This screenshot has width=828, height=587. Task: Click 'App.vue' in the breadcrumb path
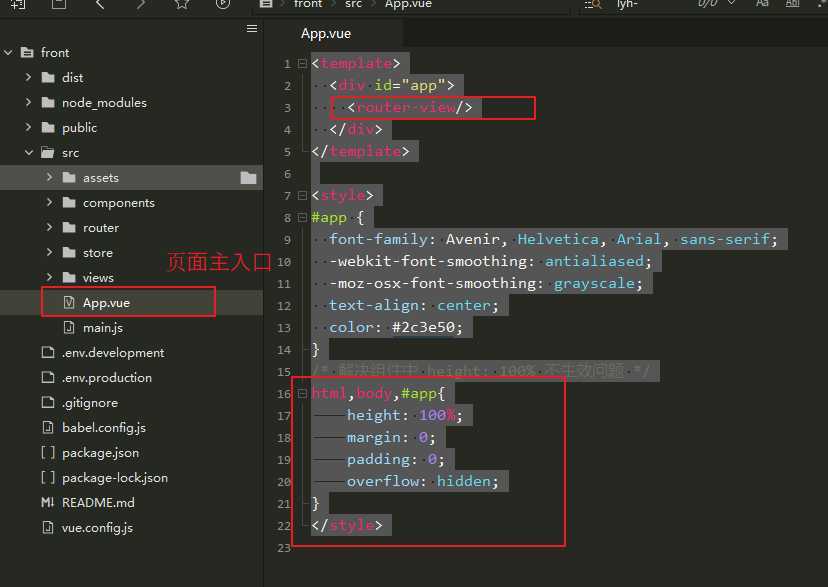click(408, 4)
